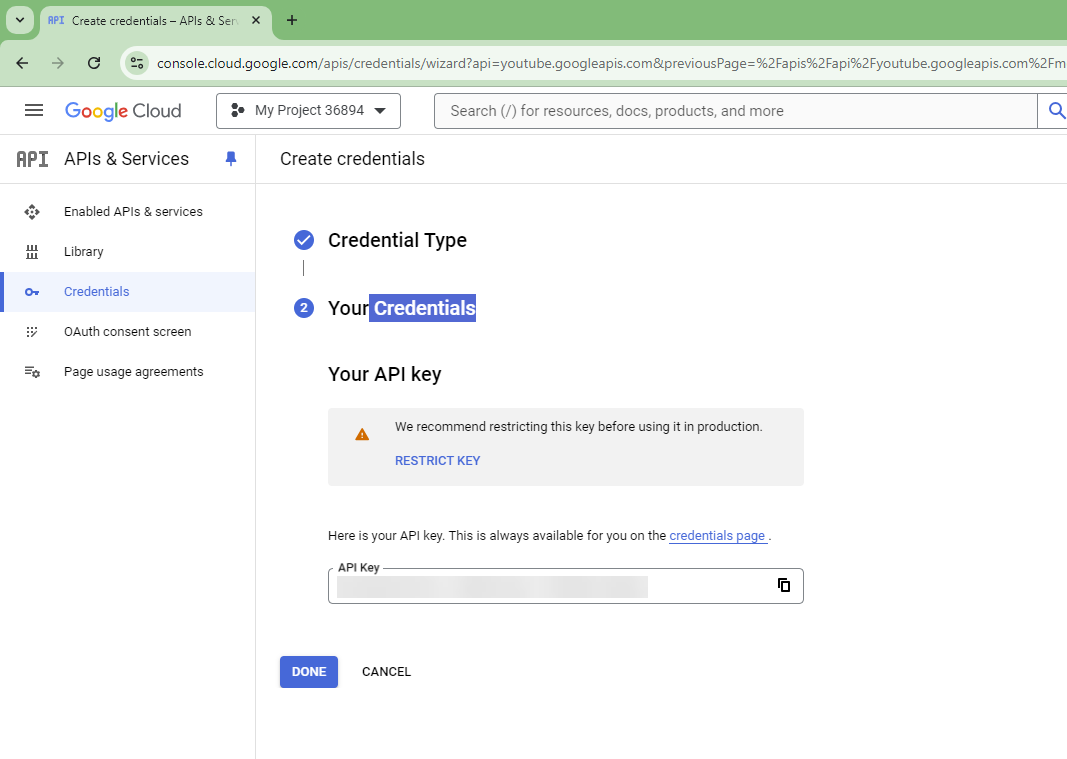Click the search magnifier icon
This screenshot has height=759, width=1067.
[x=1055, y=111]
